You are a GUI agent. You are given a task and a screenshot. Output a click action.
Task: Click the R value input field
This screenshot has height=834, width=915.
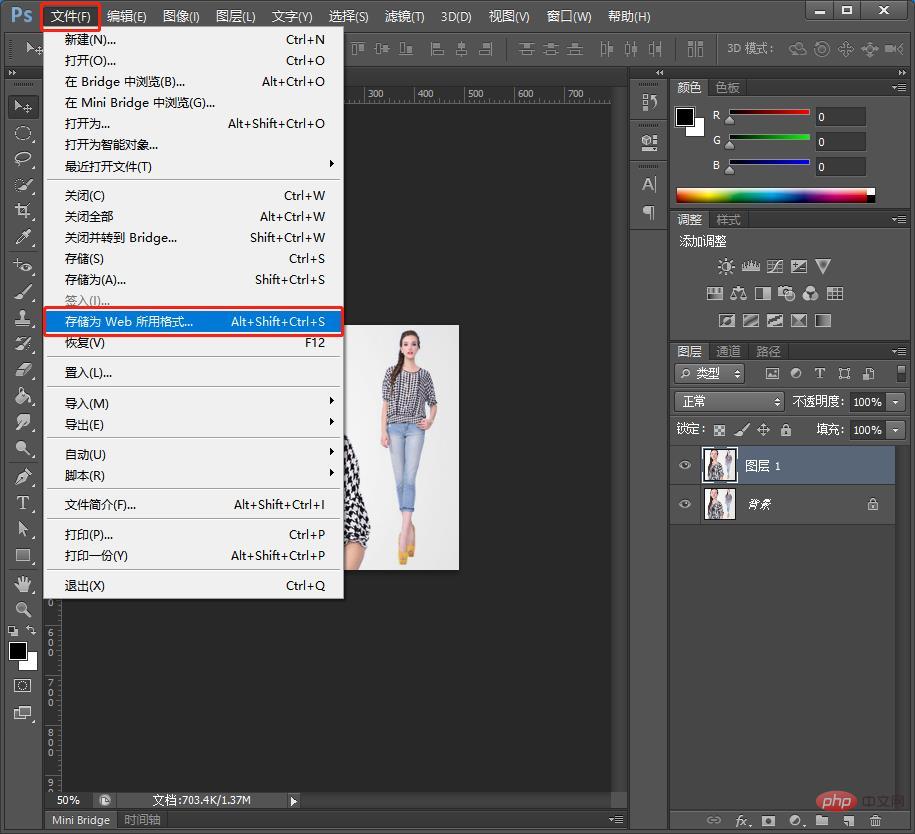[x=840, y=117]
